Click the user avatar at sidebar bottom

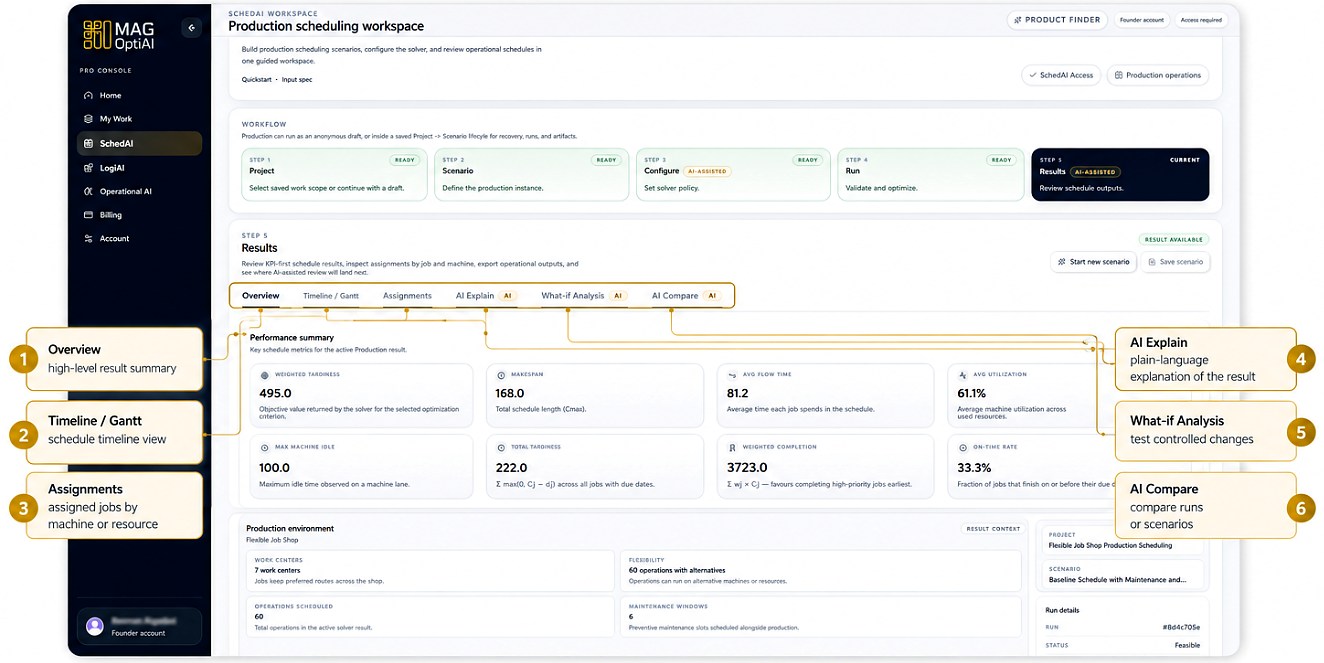pyautogui.click(x=95, y=626)
